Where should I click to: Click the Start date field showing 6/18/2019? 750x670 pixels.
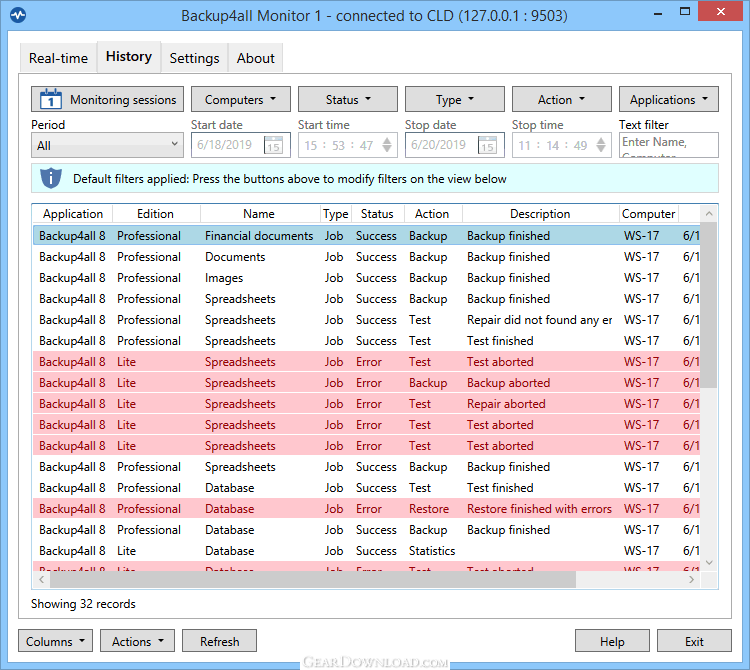241,145
